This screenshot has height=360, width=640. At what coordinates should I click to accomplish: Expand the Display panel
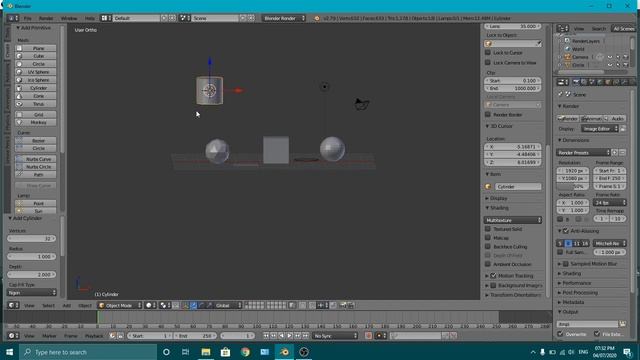tap(497, 198)
